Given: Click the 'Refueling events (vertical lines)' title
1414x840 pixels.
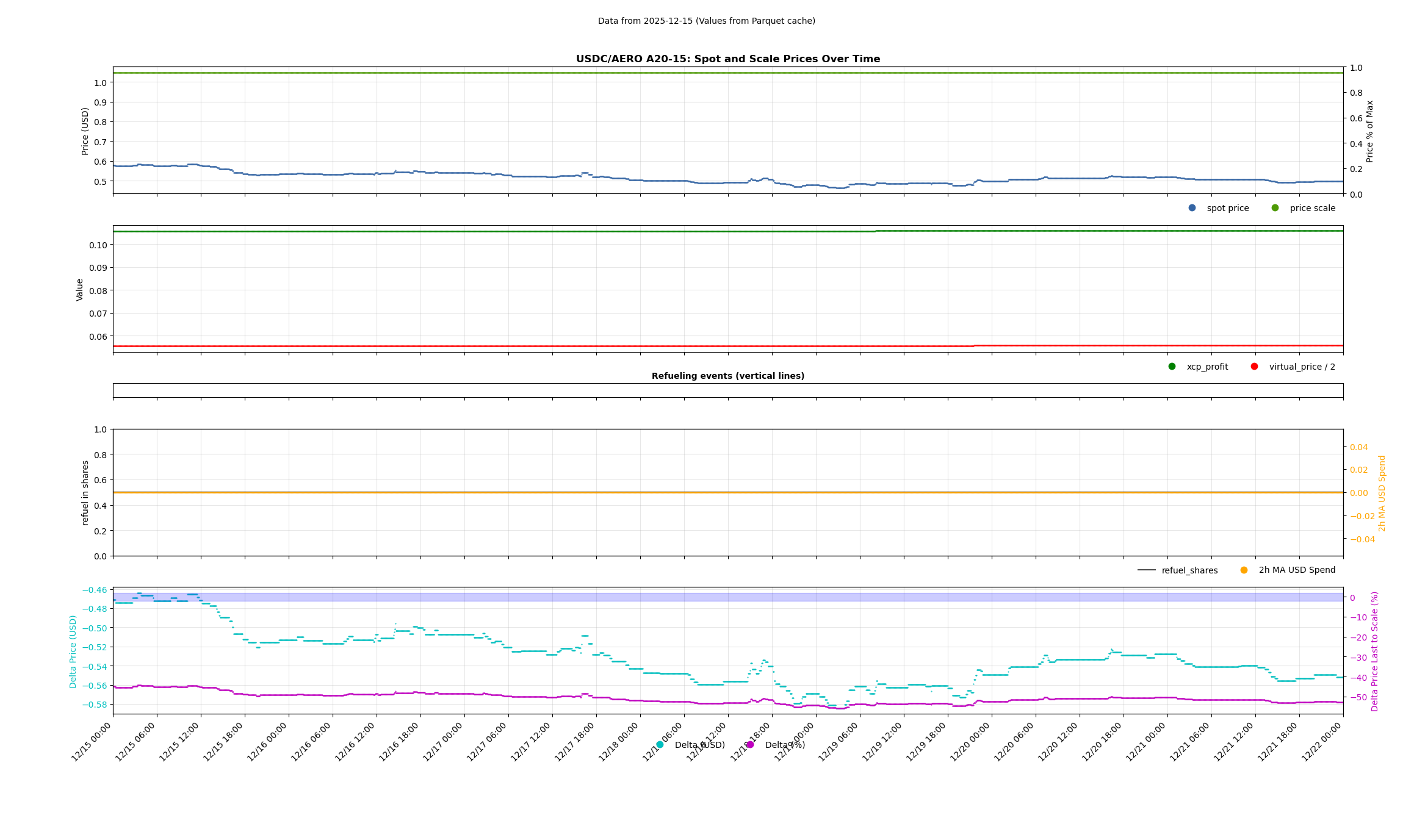Looking at the screenshot, I should click(727, 376).
